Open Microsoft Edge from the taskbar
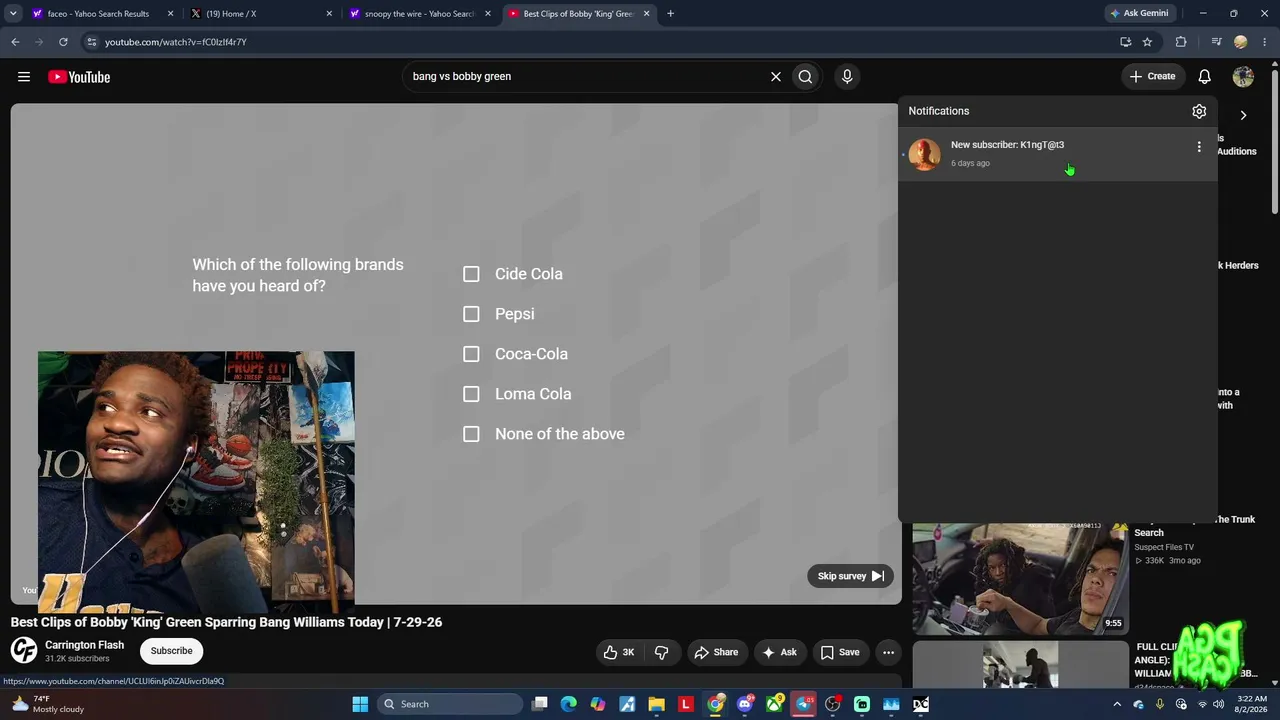 (569, 704)
